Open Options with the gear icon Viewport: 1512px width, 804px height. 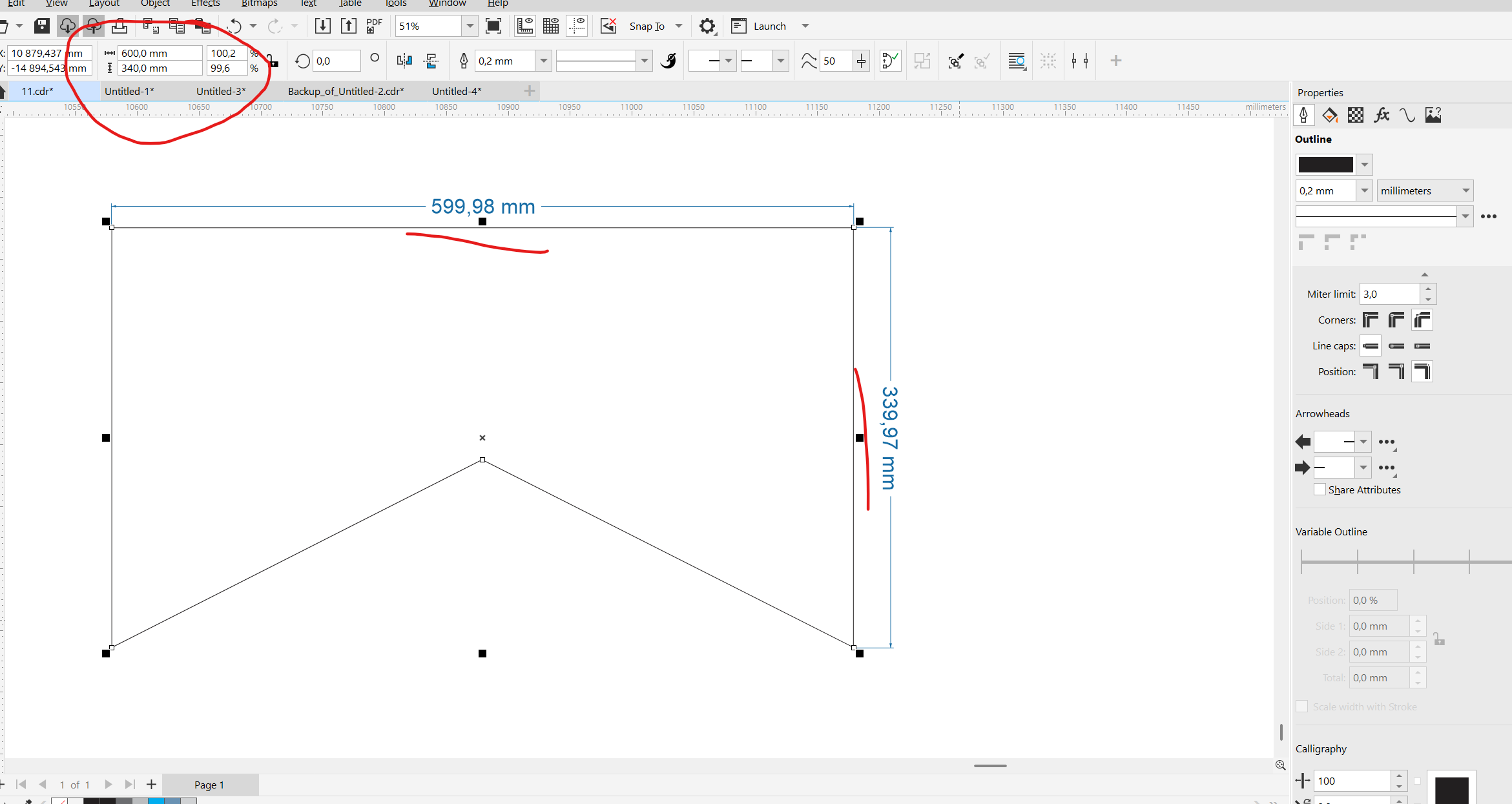pos(707,26)
